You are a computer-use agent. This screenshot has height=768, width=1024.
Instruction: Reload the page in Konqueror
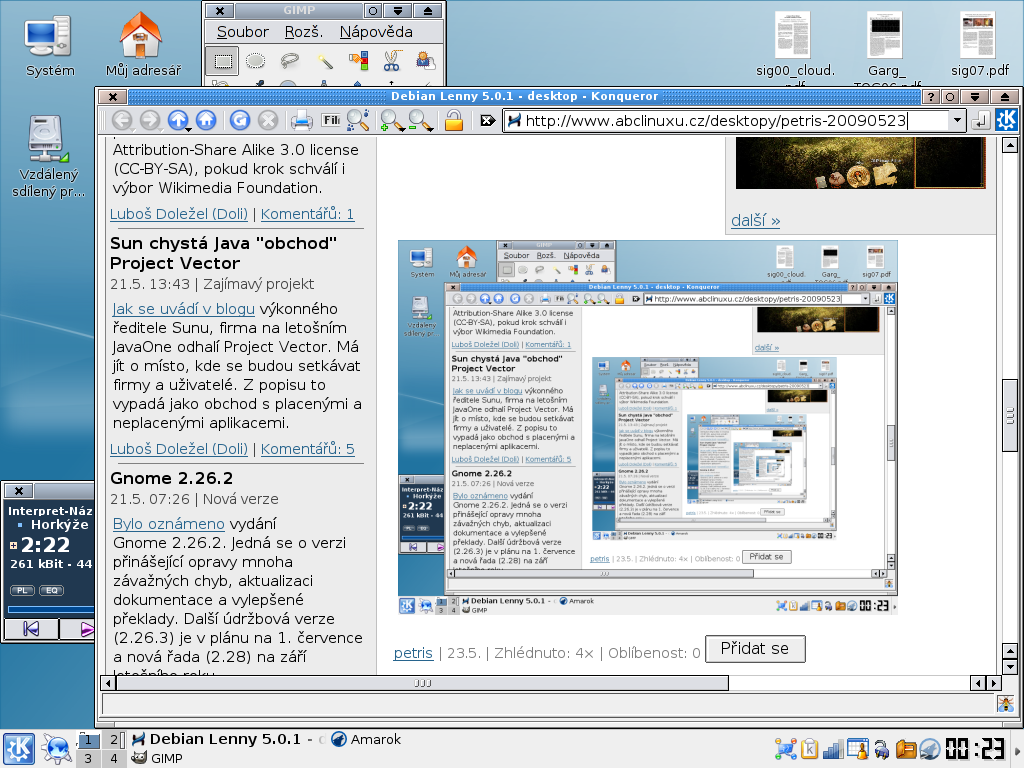[x=240, y=120]
